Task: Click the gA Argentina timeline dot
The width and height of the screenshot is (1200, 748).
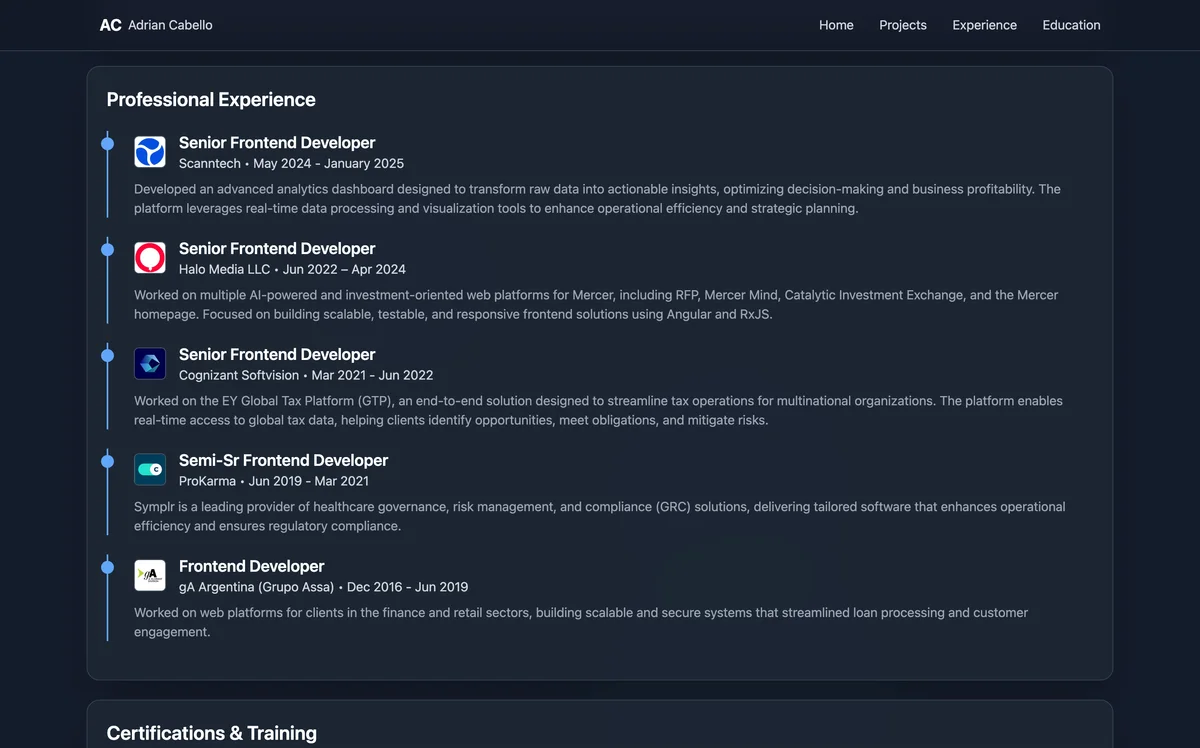Action: [x=107, y=568]
